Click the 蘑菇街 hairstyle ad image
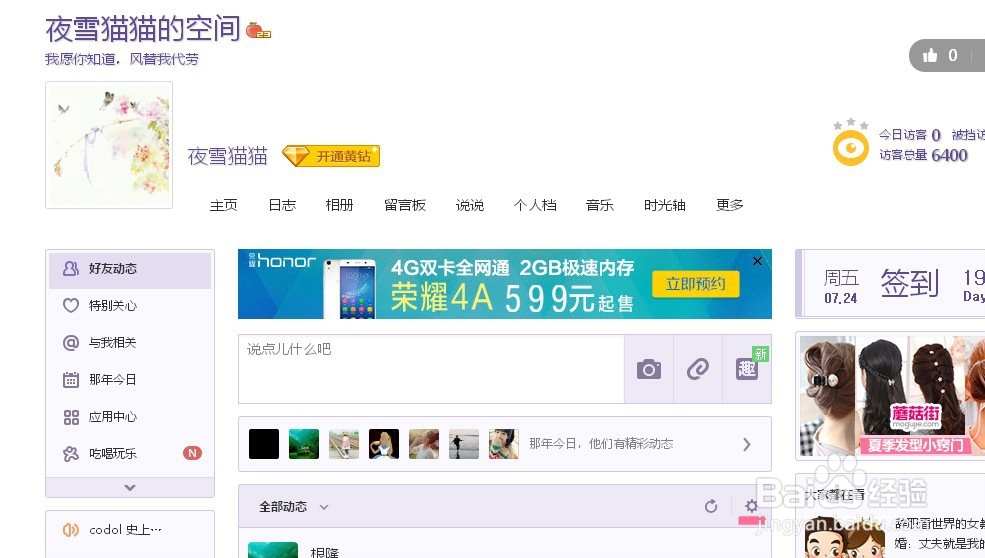Screen dimensions: 985x558 [x=892, y=396]
